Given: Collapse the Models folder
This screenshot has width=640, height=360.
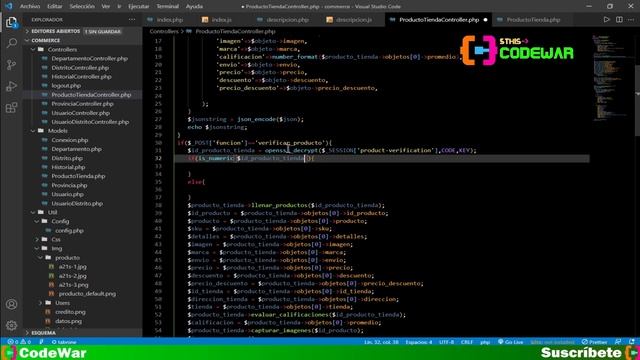Looking at the screenshot, I should coord(82,131).
